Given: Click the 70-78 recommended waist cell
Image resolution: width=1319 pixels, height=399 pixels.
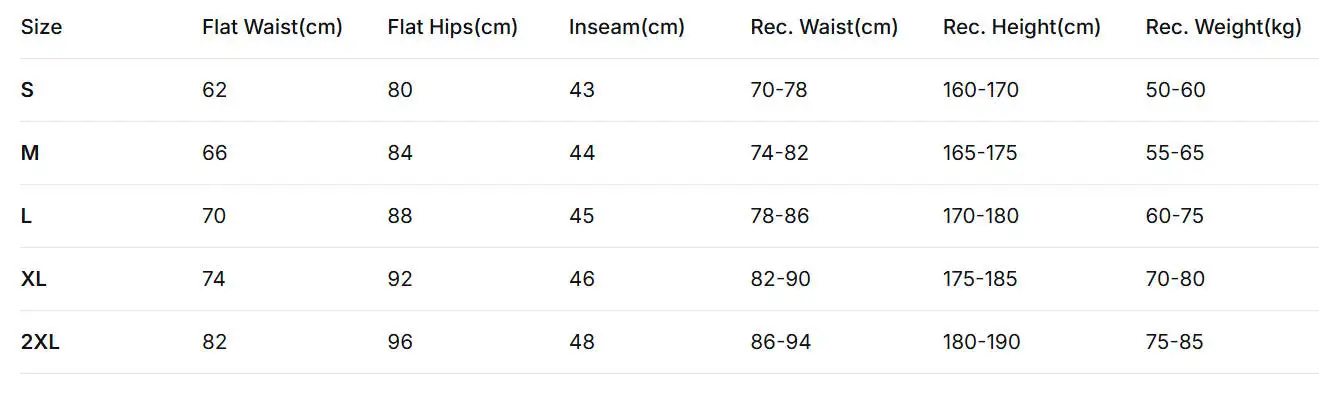Looking at the screenshot, I should click(779, 90).
